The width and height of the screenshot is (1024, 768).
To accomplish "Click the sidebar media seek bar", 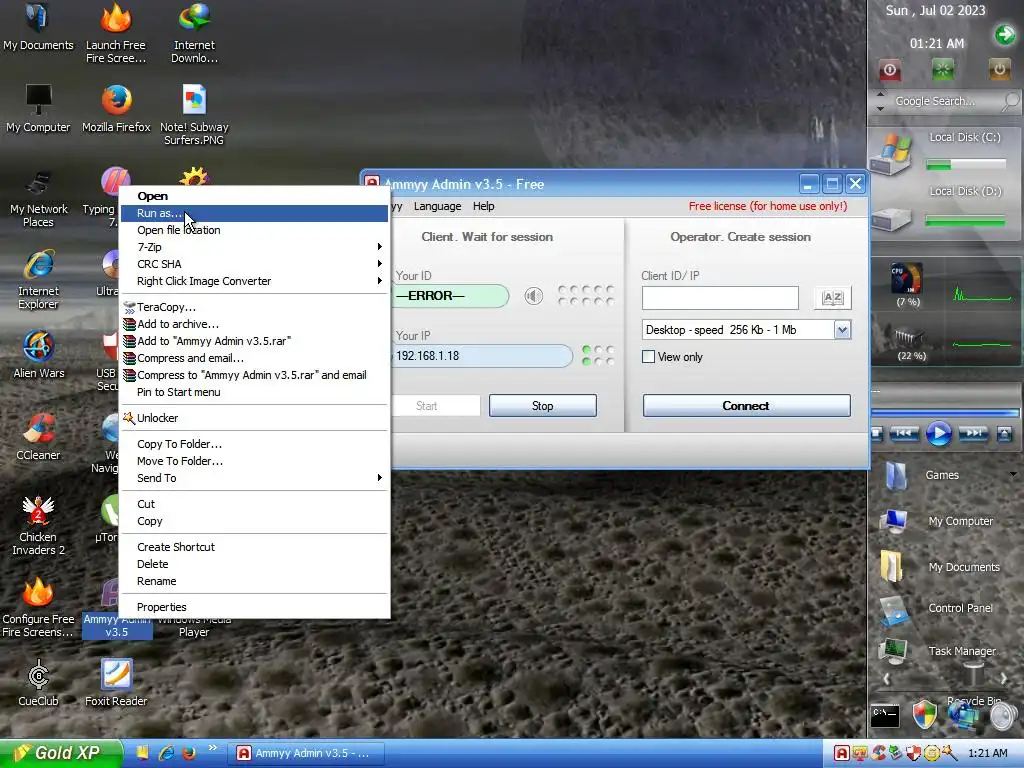I will [945, 413].
